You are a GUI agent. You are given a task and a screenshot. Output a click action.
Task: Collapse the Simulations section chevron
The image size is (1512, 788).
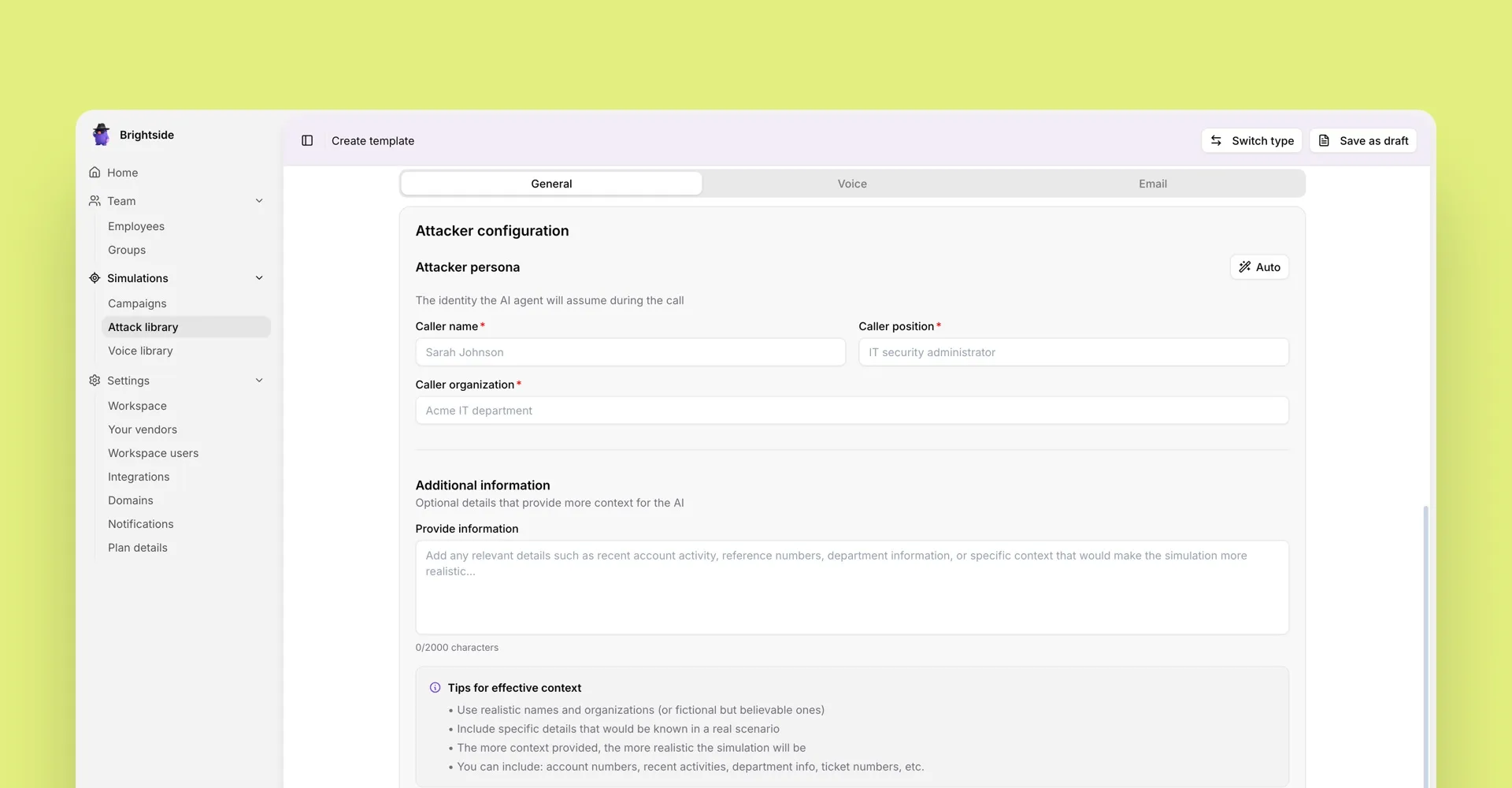pos(259,277)
